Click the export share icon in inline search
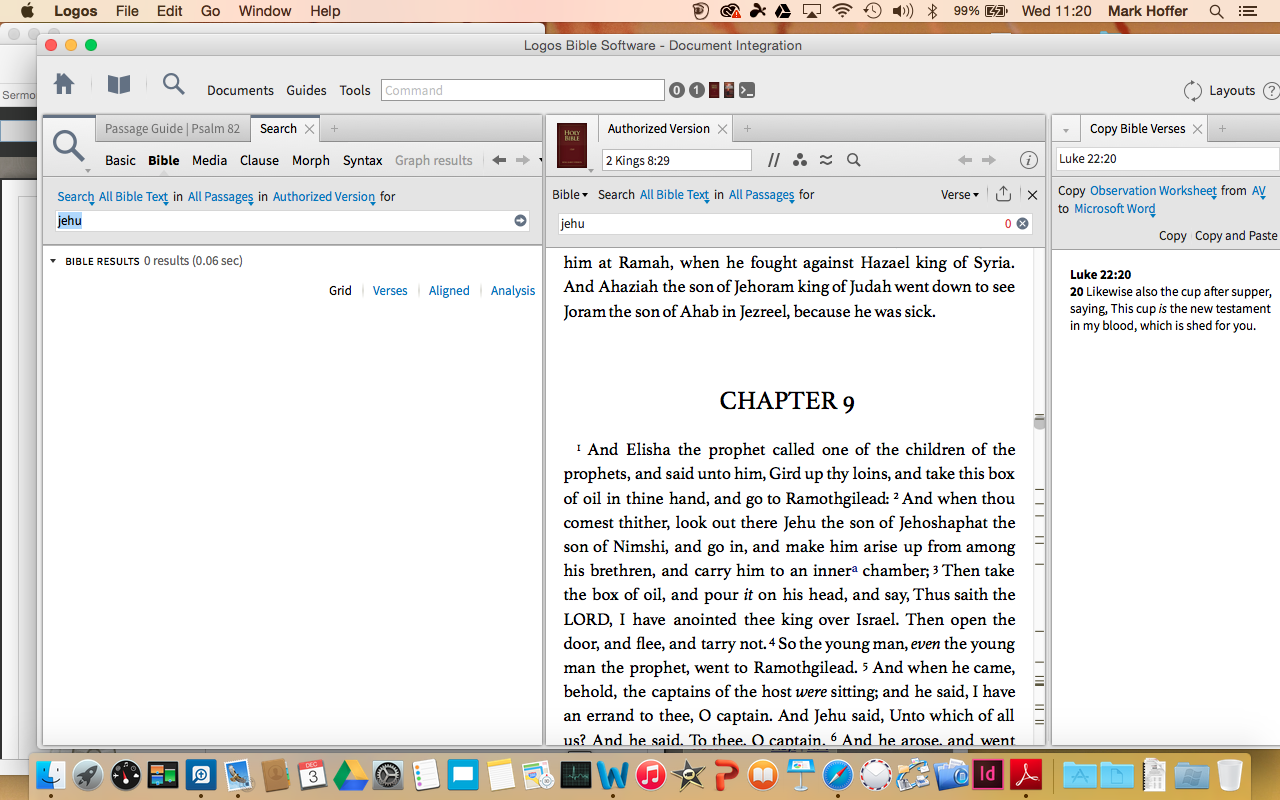The width and height of the screenshot is (1280, 800). tap(1003, 194)
